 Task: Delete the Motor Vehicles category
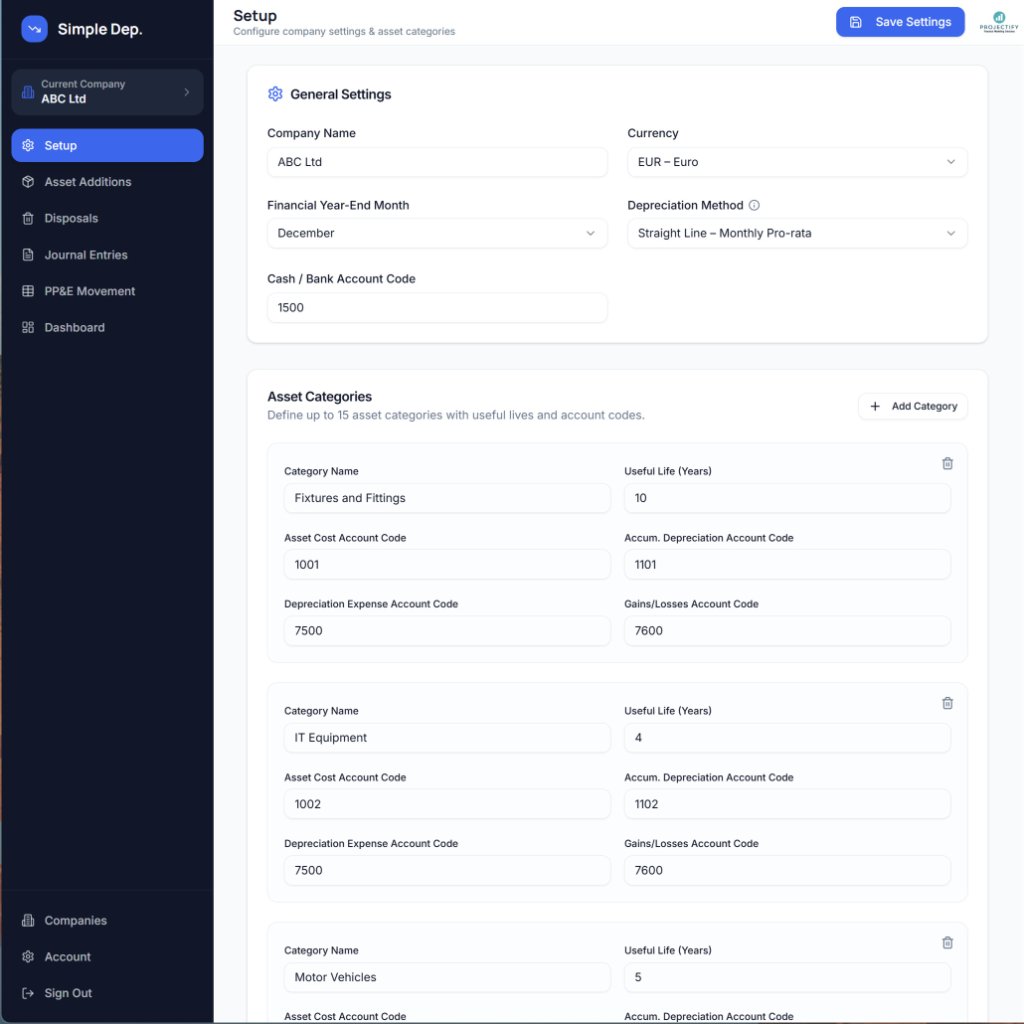click(x=947, y=943)
